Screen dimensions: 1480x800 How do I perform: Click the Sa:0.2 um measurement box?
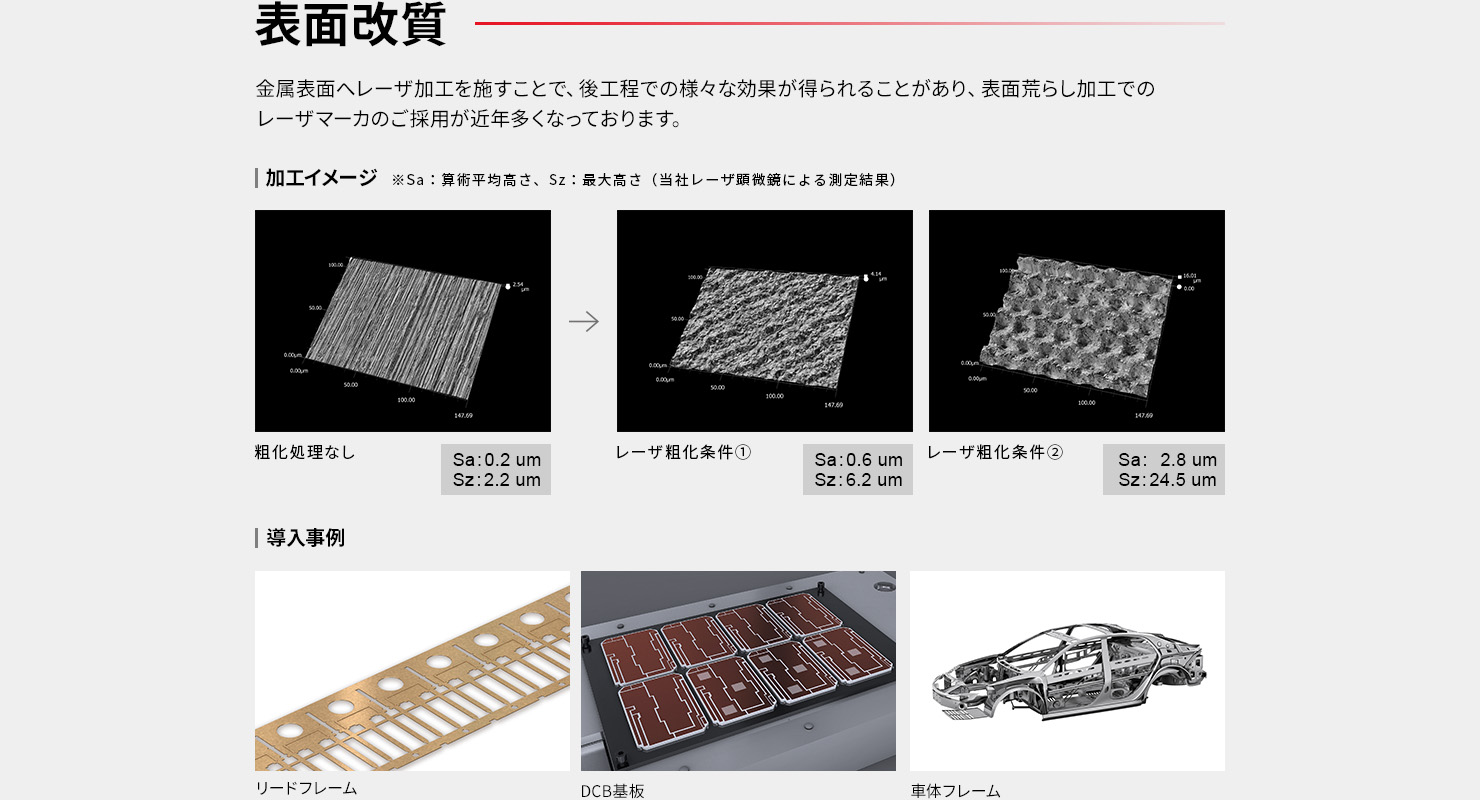[x=495, y=468]
